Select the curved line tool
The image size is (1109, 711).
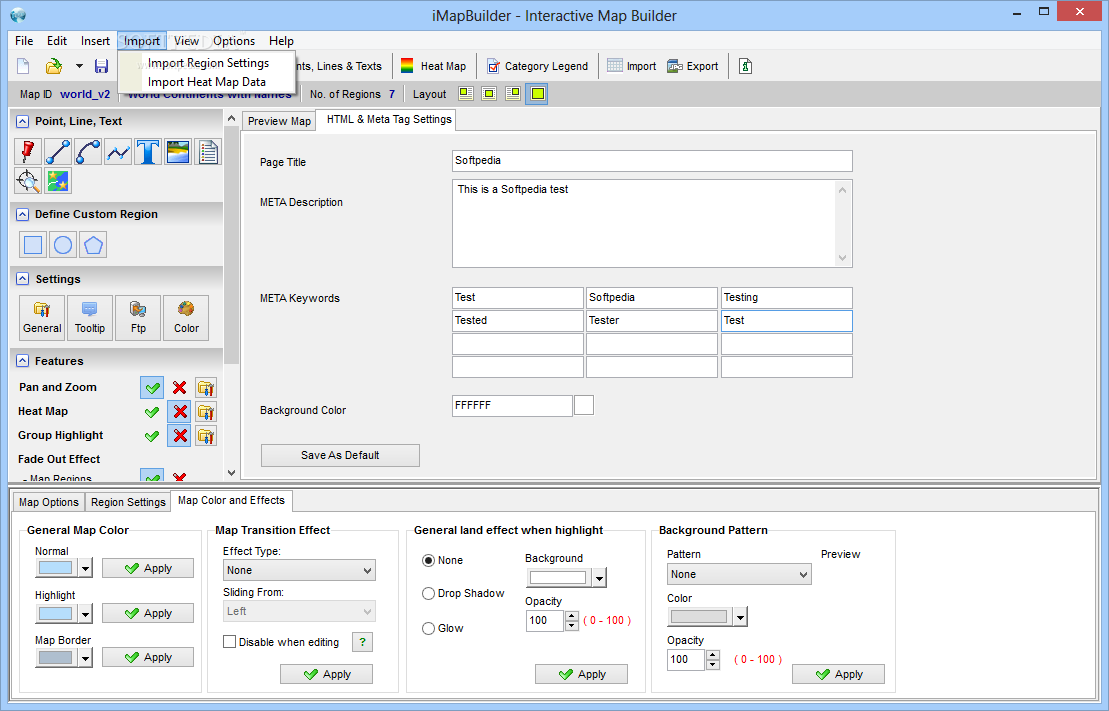click(x=88, y=151)
